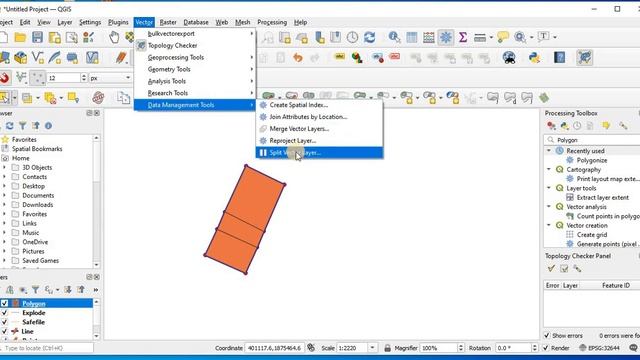
Task: Toggle the Show errors checkbox
Action: (547, 336)
